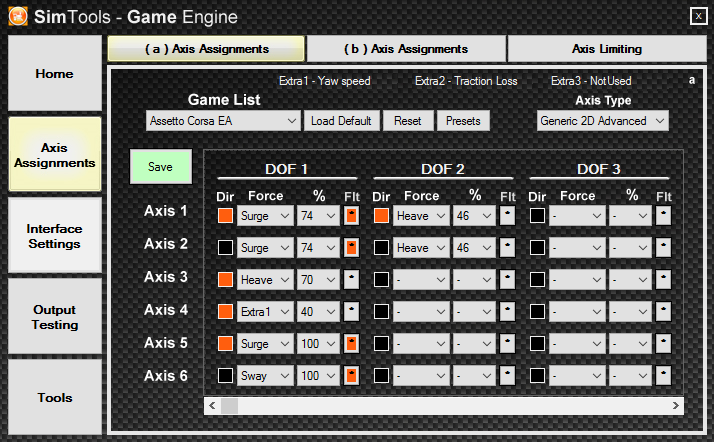Image resolution: width=714 pixels, height=442 pixels.
Task: Open Interface Settings section
Action: (55, 235)
